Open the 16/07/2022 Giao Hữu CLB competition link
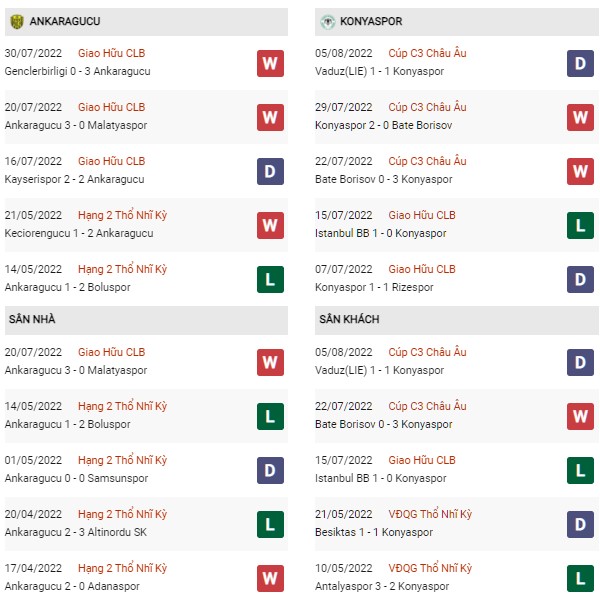The width and height of the screenshot is (600, 600). click(x=111, y=161)
